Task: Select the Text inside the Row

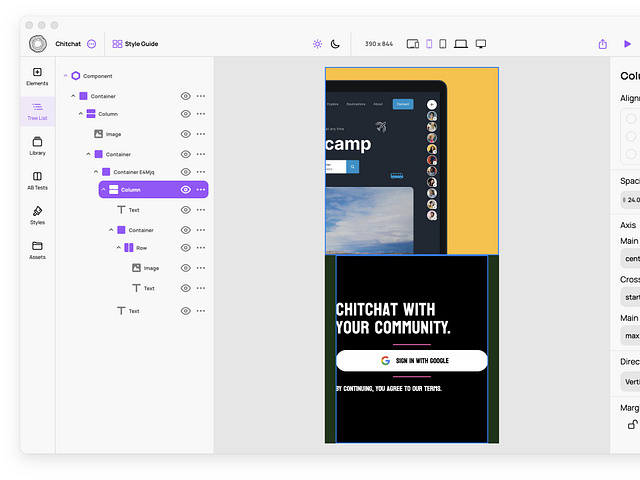Action: pos(143,288)
